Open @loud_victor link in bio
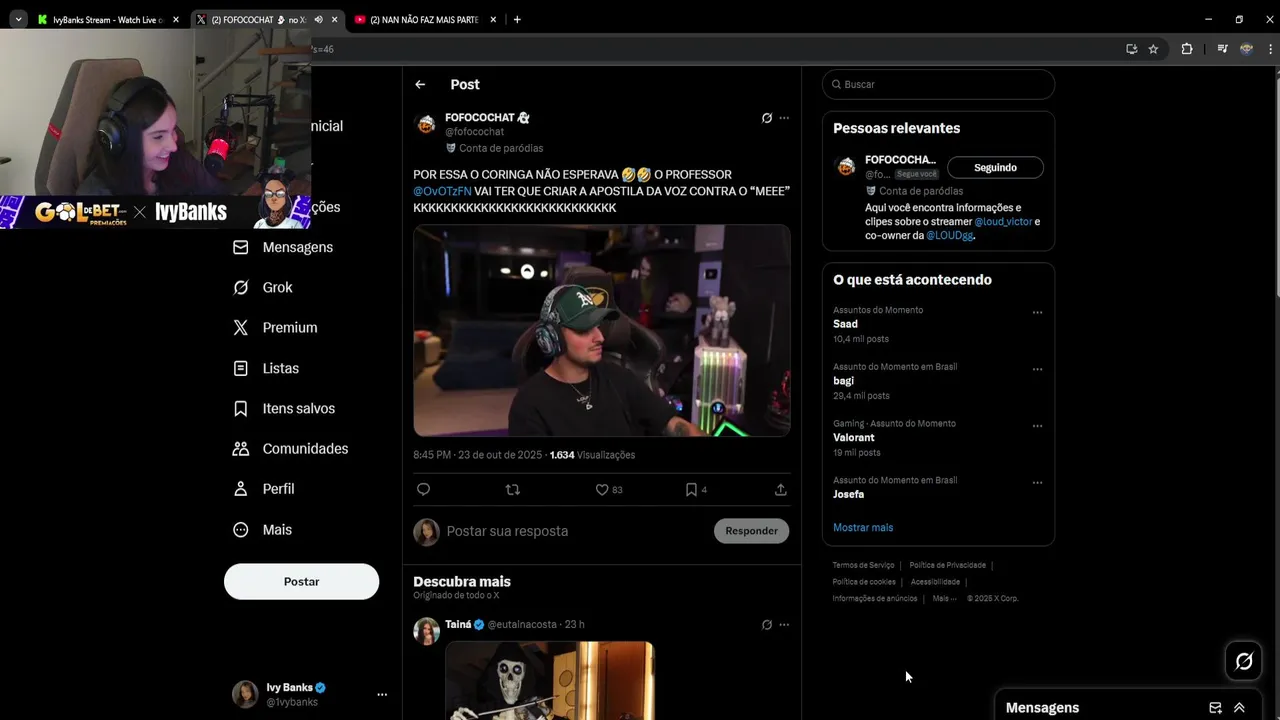Viewport: 1280px width, 720px height. 1003,222
